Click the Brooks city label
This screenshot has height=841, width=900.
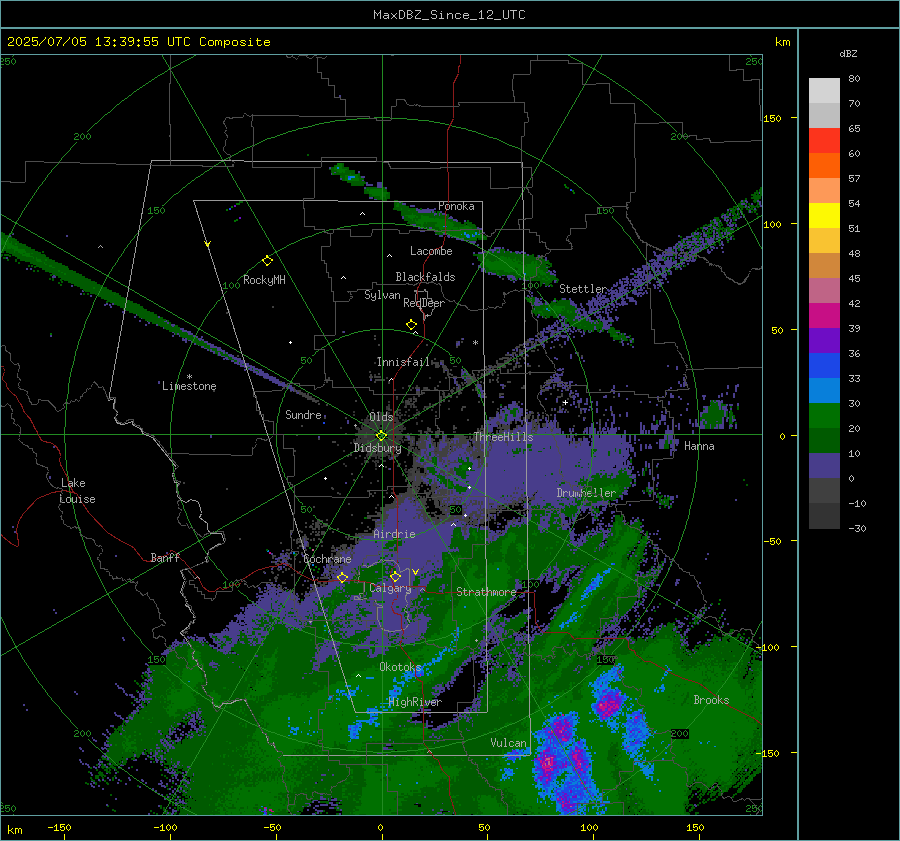711,700
